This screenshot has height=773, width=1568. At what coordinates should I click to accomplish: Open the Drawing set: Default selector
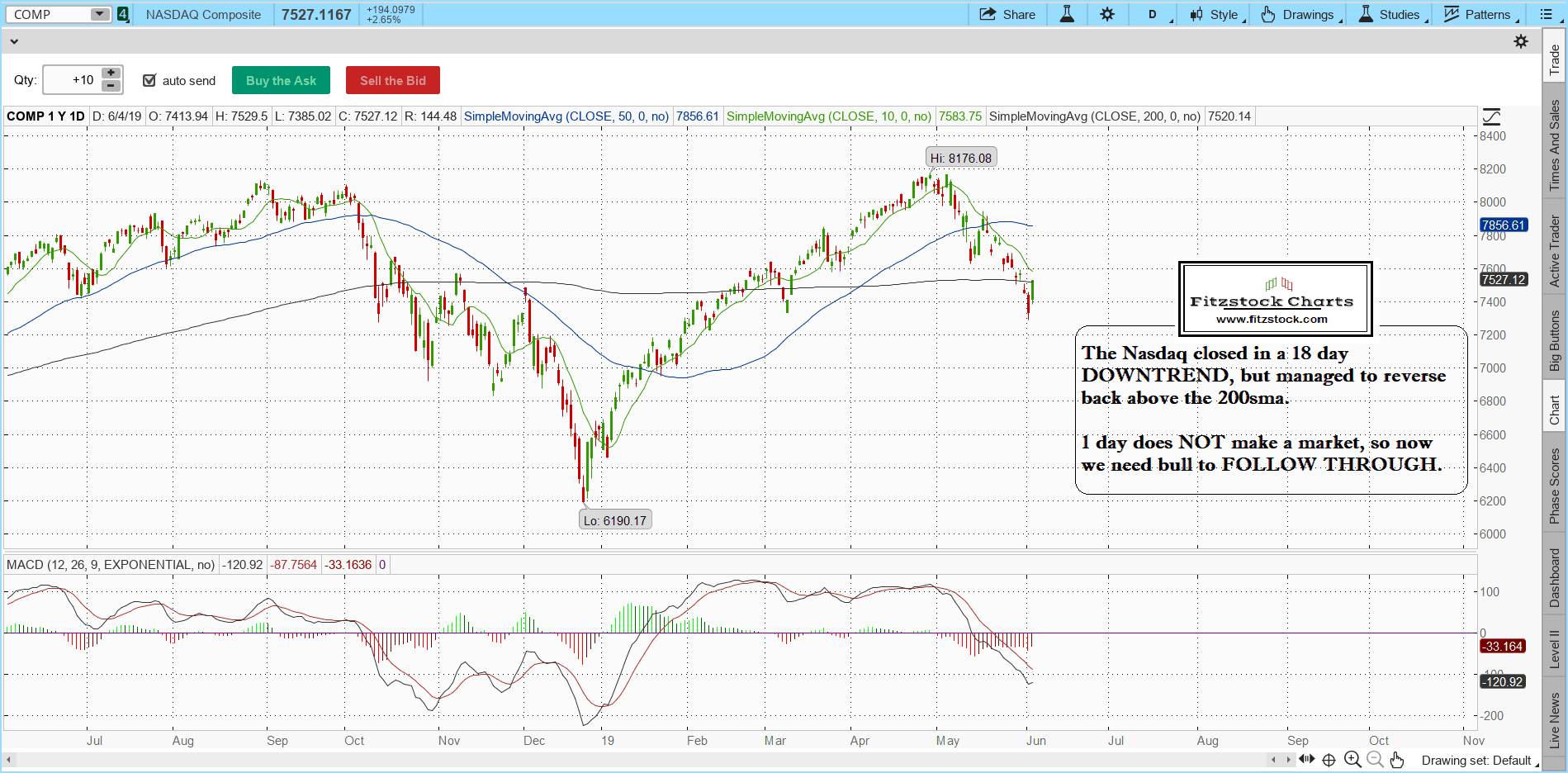point(1480,761)
